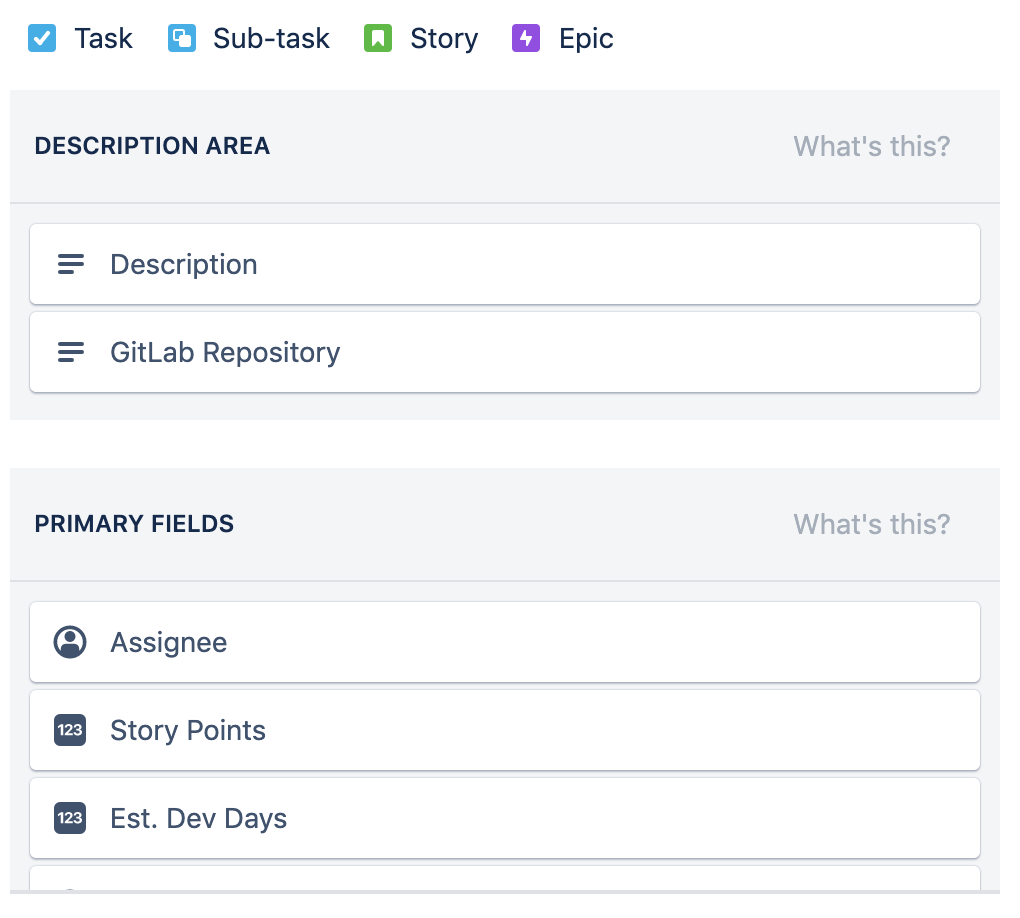This screenshot has width=1020, height=918.
Task: Click the purple Epic lightning icon
Action: 526,38
